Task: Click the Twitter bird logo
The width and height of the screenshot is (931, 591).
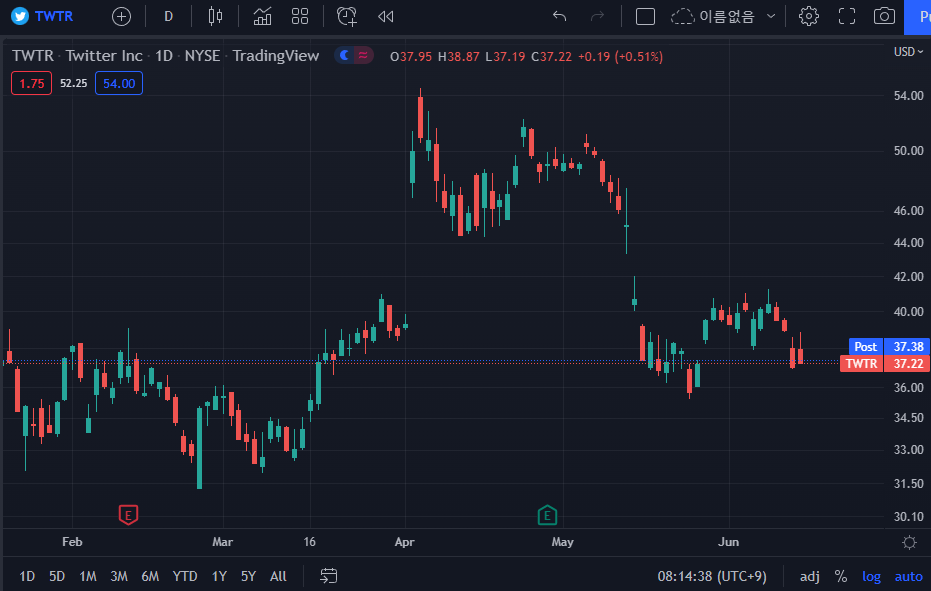Action: click(20, 16)
